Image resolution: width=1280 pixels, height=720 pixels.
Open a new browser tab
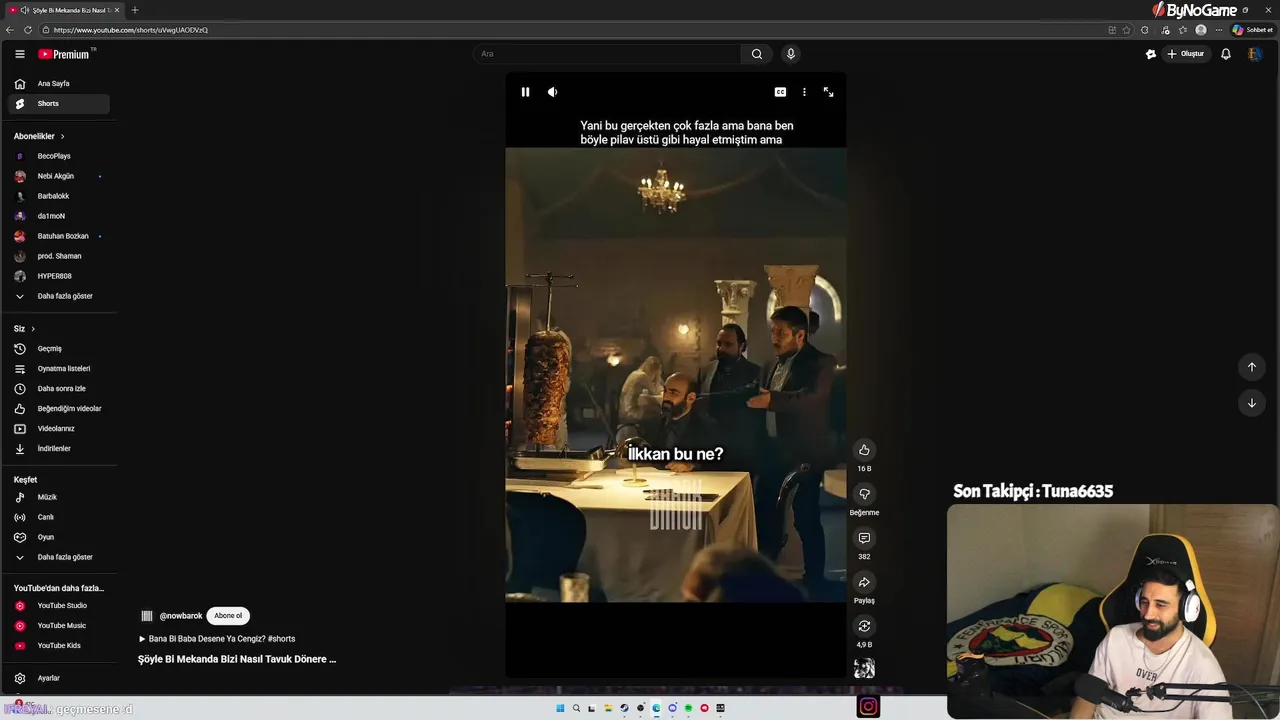[x=135, y=10]
